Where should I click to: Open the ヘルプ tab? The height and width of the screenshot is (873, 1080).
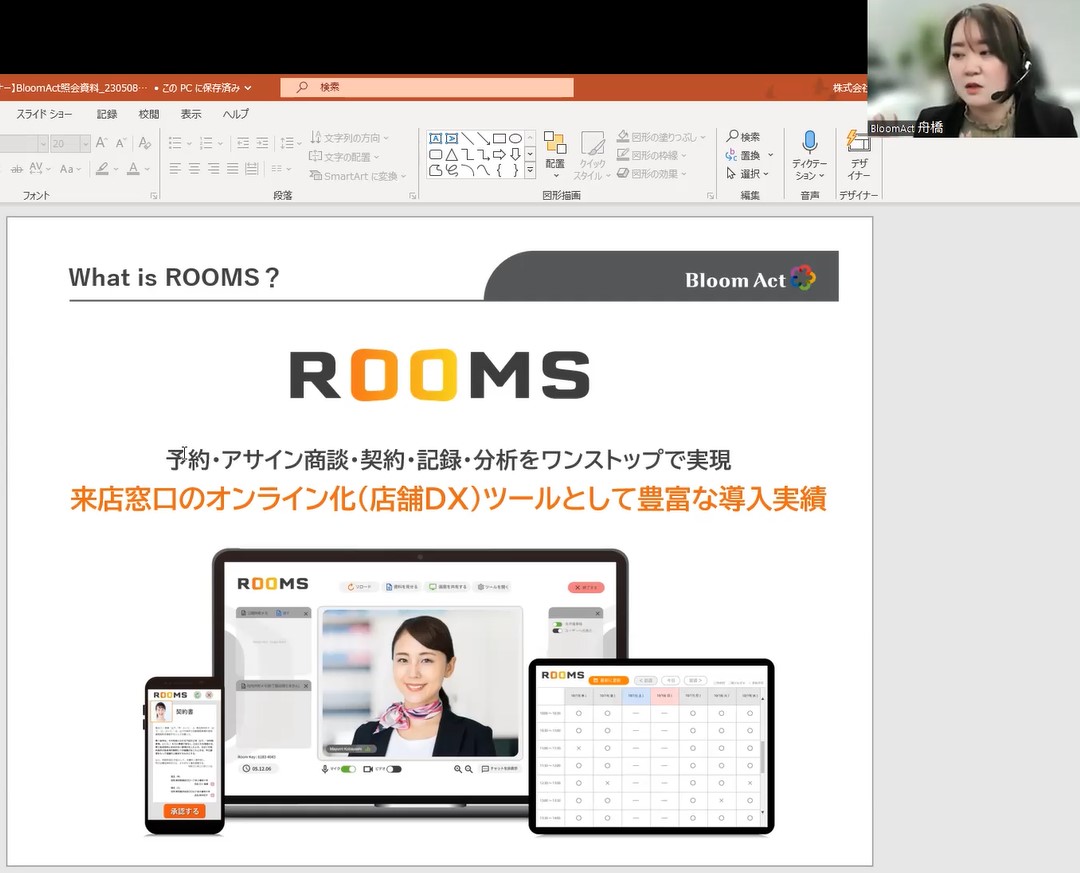pos(236,114)
